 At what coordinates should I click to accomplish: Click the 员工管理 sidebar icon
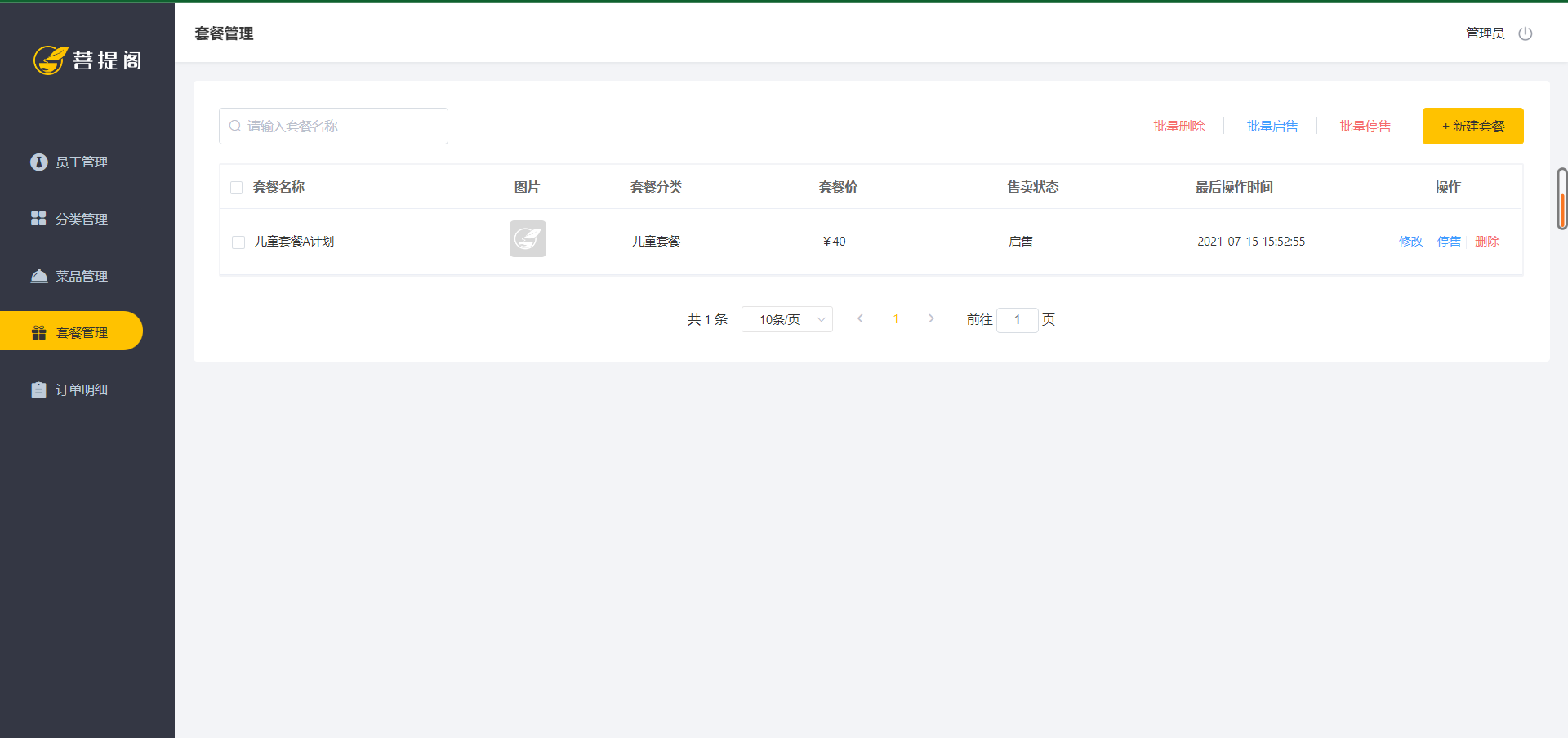(38, 162)
